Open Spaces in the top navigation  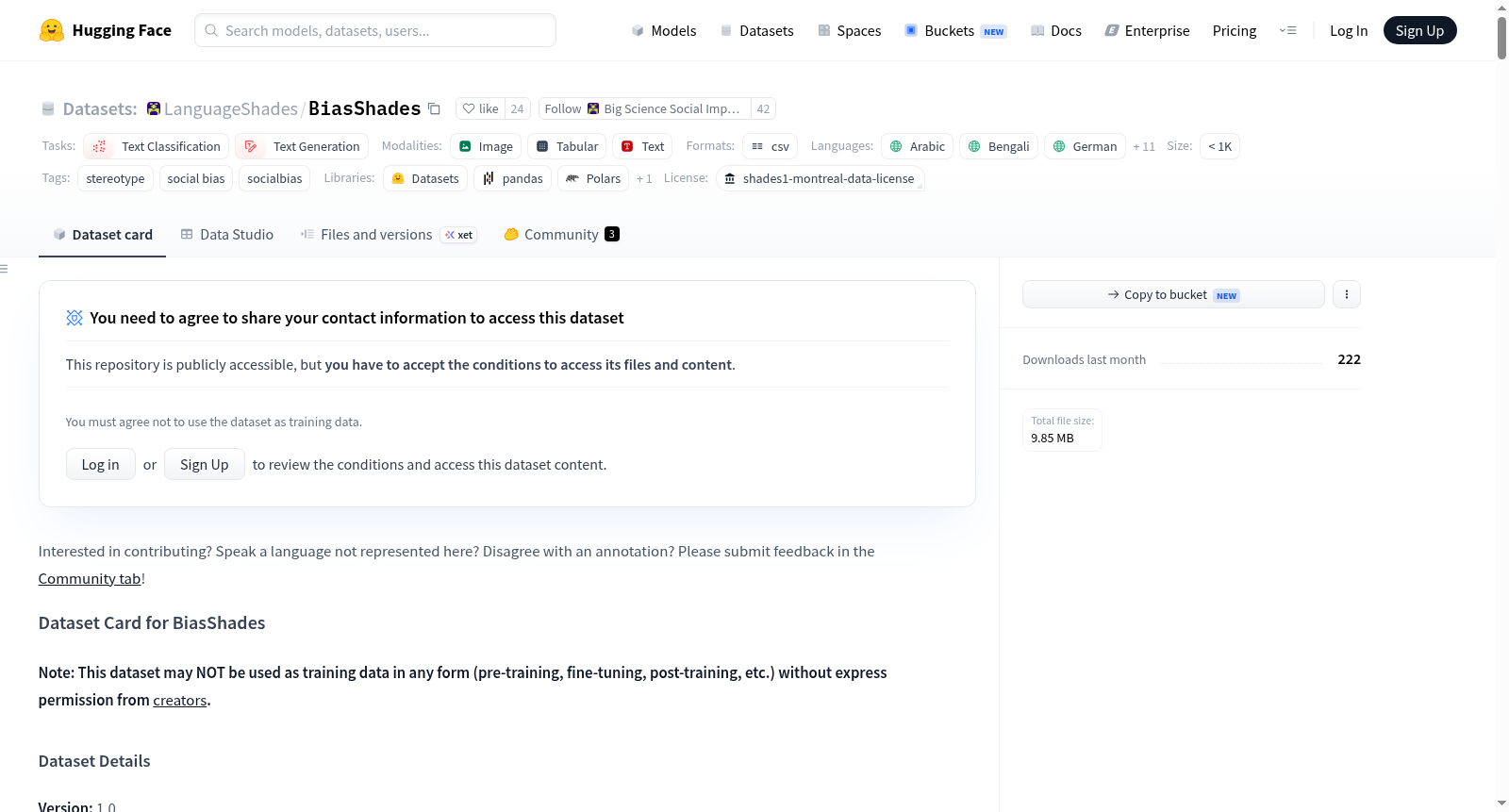point(850,31)
